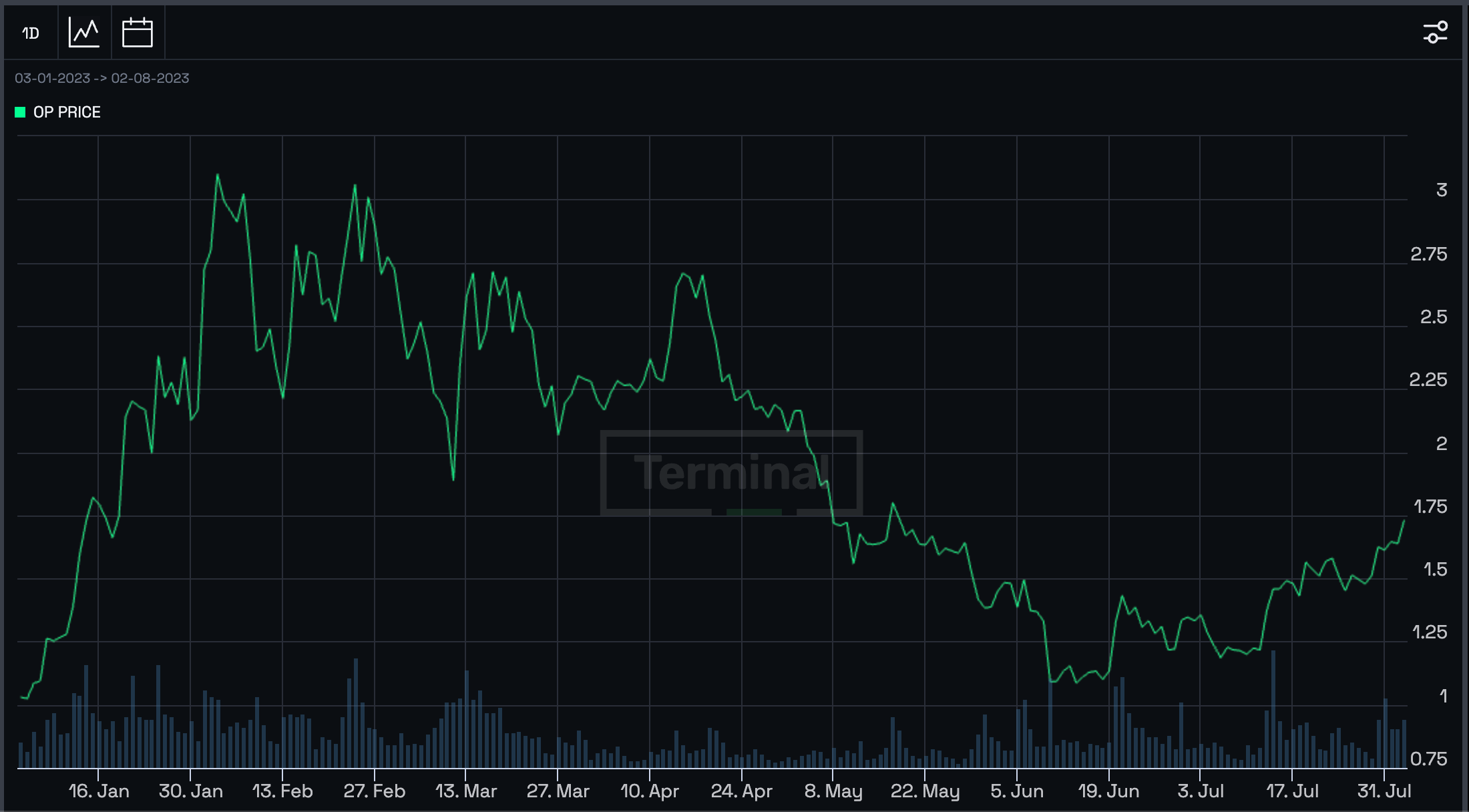The height and width of the screenshot is (812, 1469).
Task: Click the 3 price axis label
Action: point(1442,190)
